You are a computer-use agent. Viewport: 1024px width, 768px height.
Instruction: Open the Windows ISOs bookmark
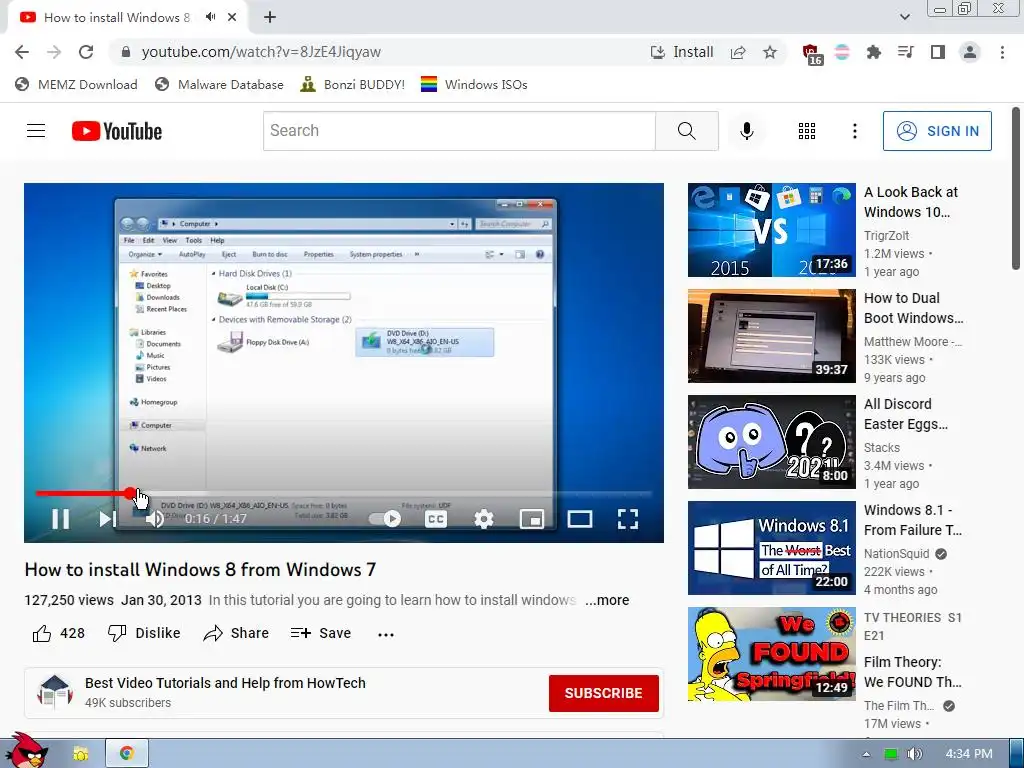point(474,85)
